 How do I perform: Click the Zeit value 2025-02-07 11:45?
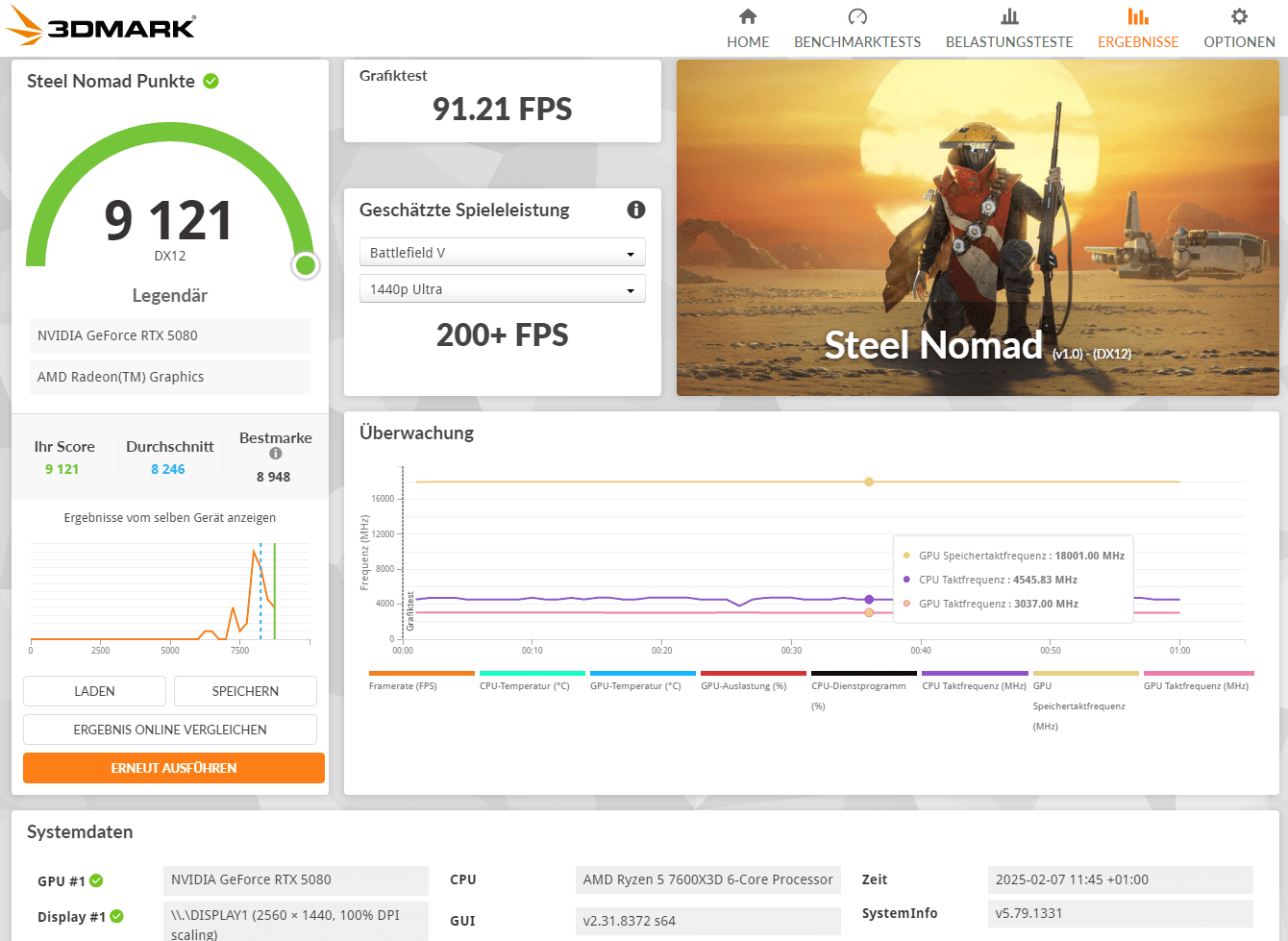point(1121,879)
